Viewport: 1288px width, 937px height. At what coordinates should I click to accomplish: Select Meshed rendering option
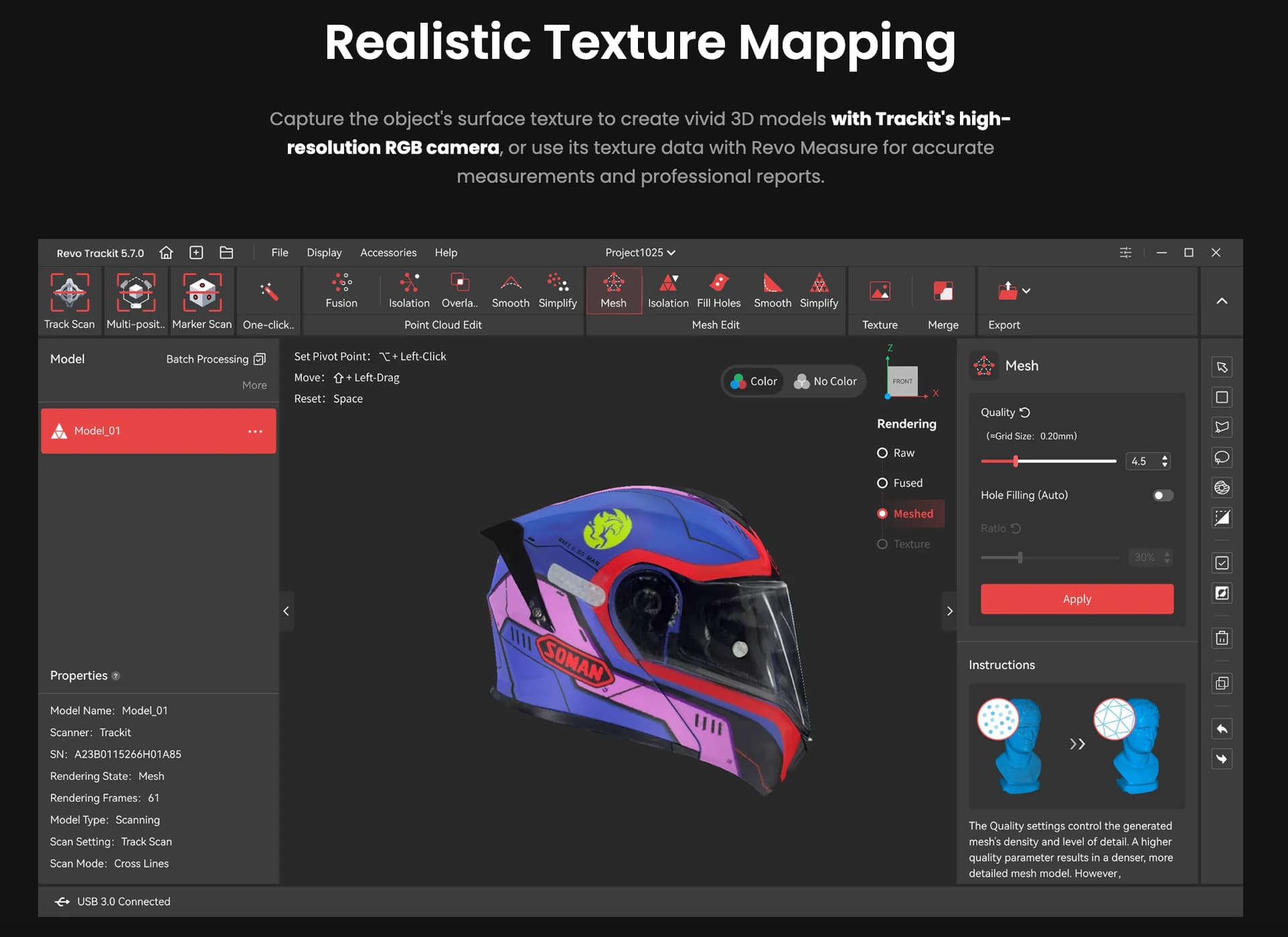[x=910, y=514]
